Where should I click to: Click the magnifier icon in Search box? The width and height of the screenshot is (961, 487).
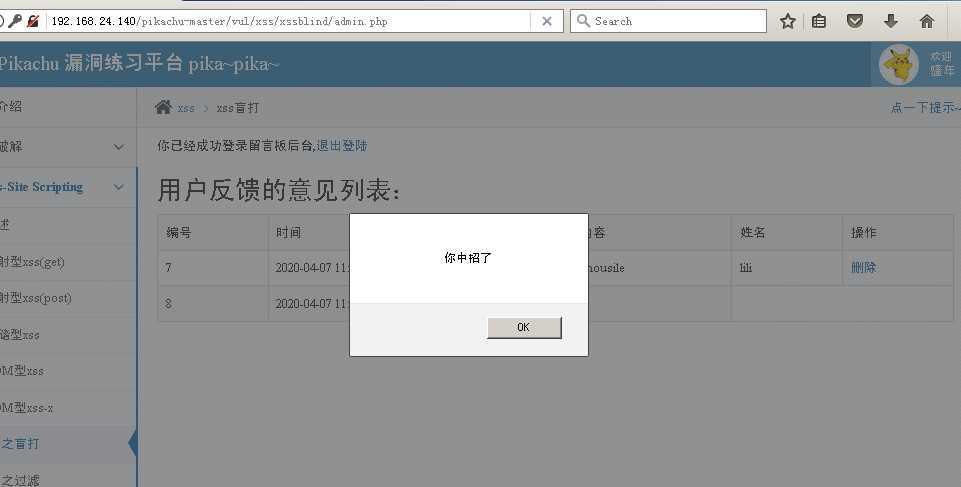pos(583,21)
